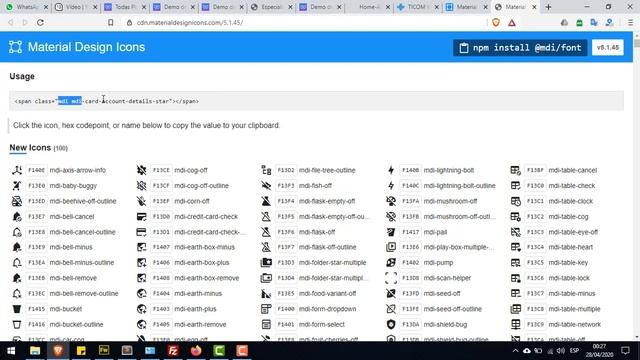Copy the name mdi-food-variant-off
Viewport: 640px width, 360px height.
click(327, 293)
